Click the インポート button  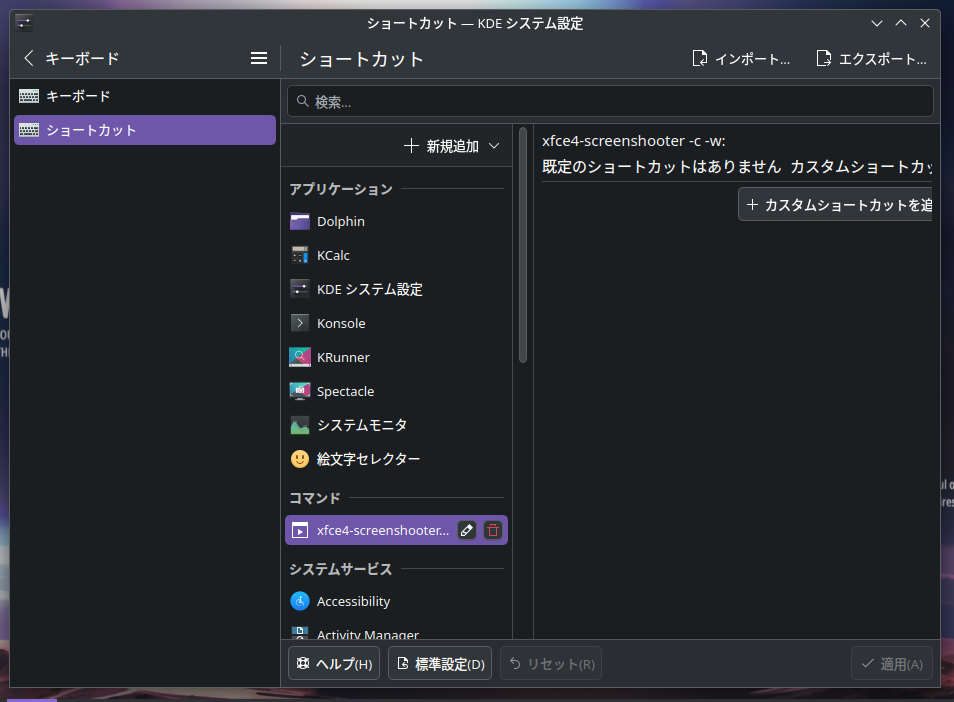click(x=741, y=59)
